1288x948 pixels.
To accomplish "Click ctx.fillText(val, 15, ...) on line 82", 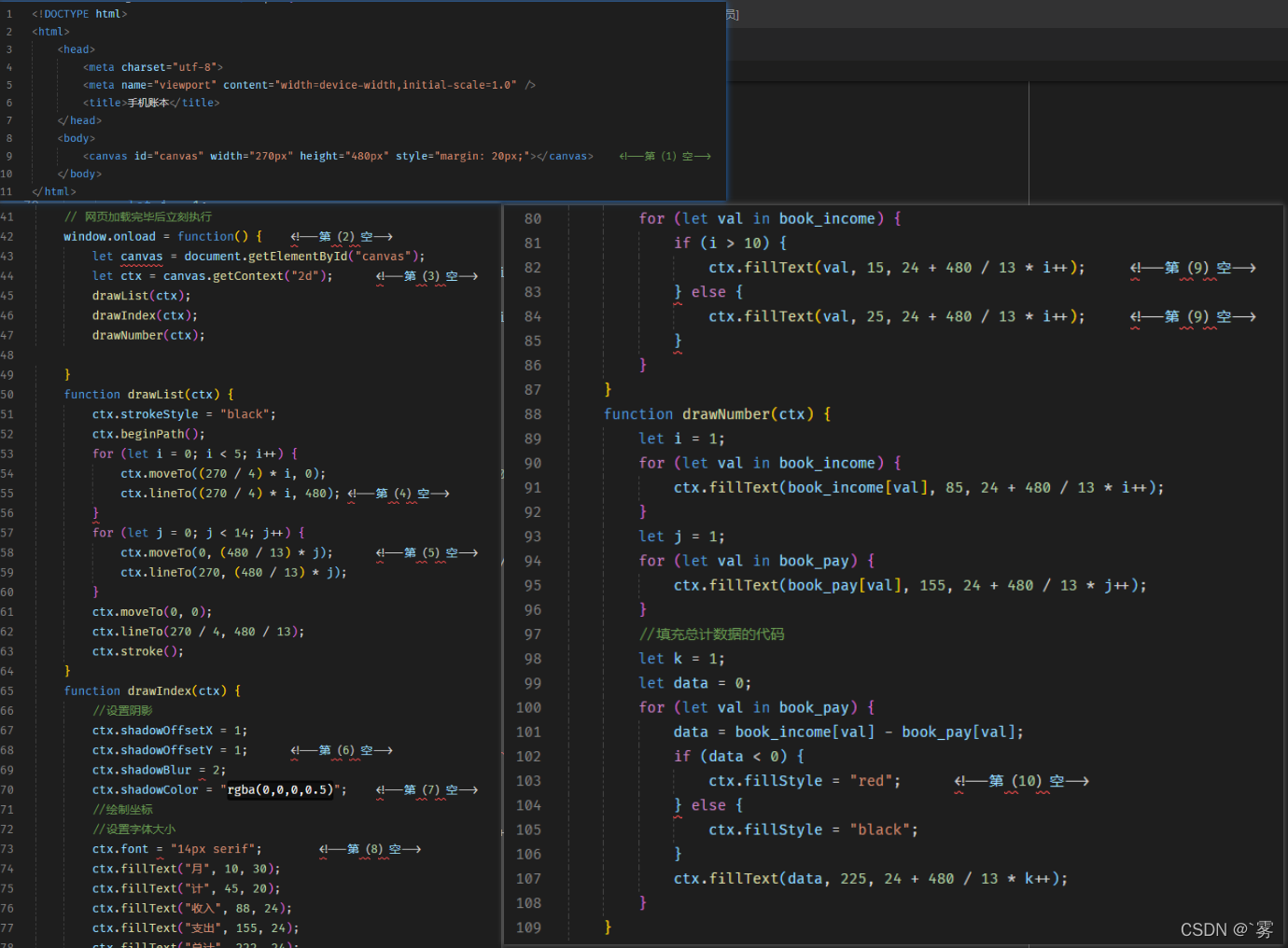I will [897, 267].
